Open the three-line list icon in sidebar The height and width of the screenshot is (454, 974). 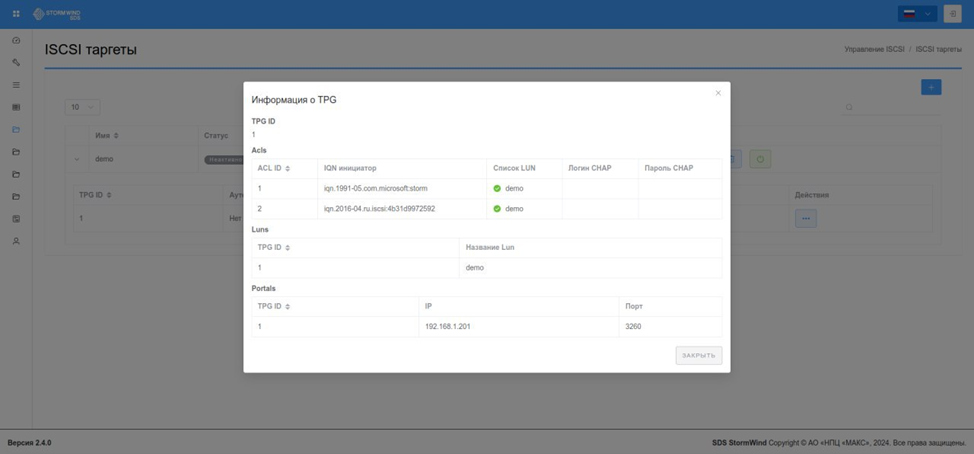tap(16, 85)
